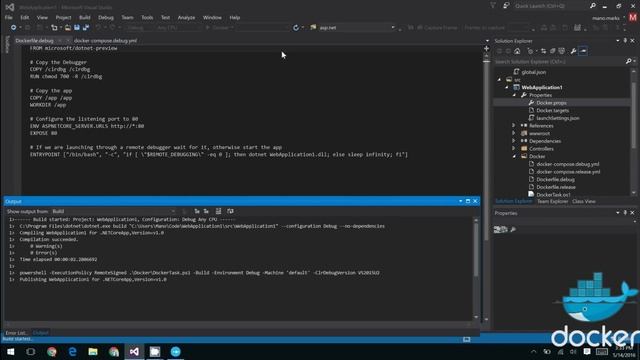This screenshot has height=360, width=640.
Task: Collapse the WebApplication1 project node
Action: click(507, 87)
